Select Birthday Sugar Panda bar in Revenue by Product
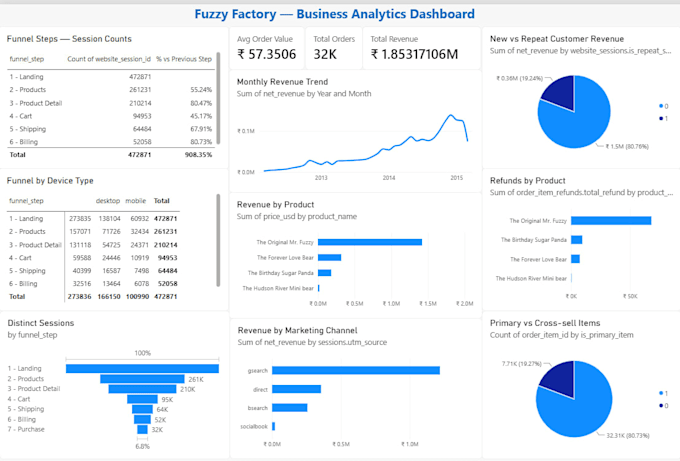 [x=324, y=273]
